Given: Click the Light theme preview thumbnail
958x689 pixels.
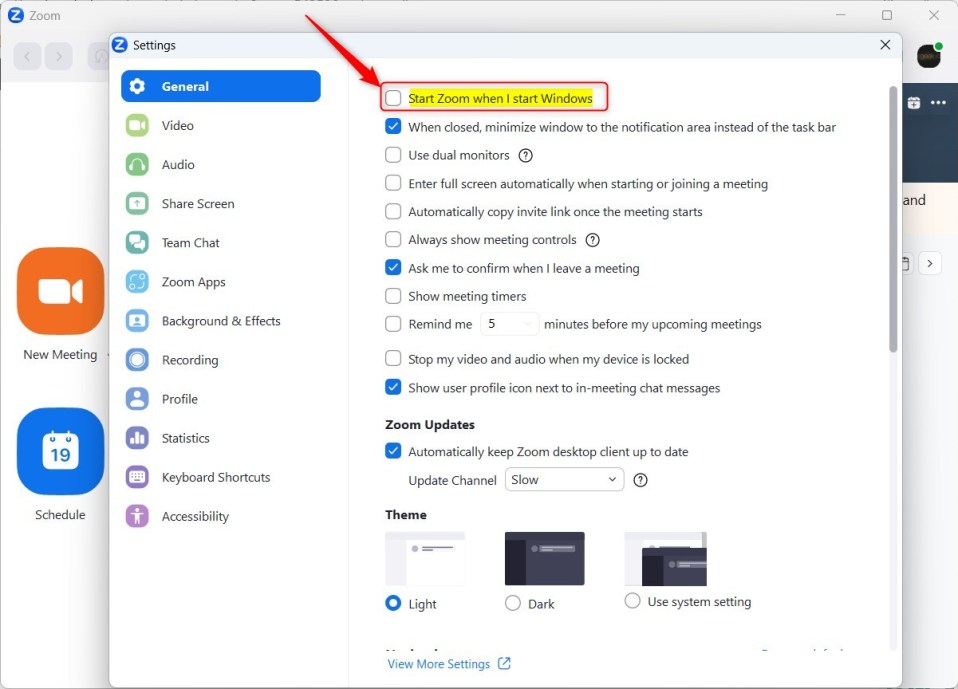Looking at the screenshot, I should coord(425,558).
